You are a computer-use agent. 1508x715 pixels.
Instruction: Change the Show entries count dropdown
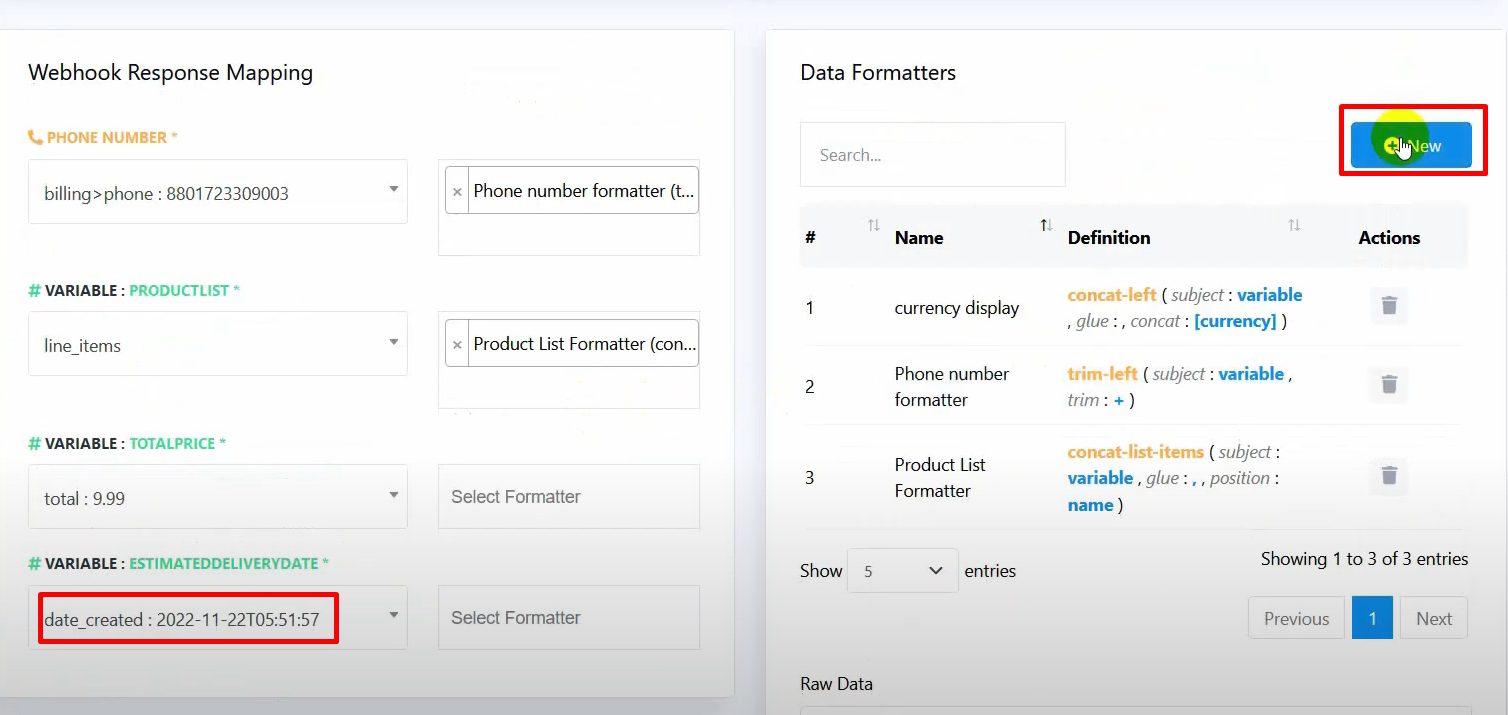902,571
